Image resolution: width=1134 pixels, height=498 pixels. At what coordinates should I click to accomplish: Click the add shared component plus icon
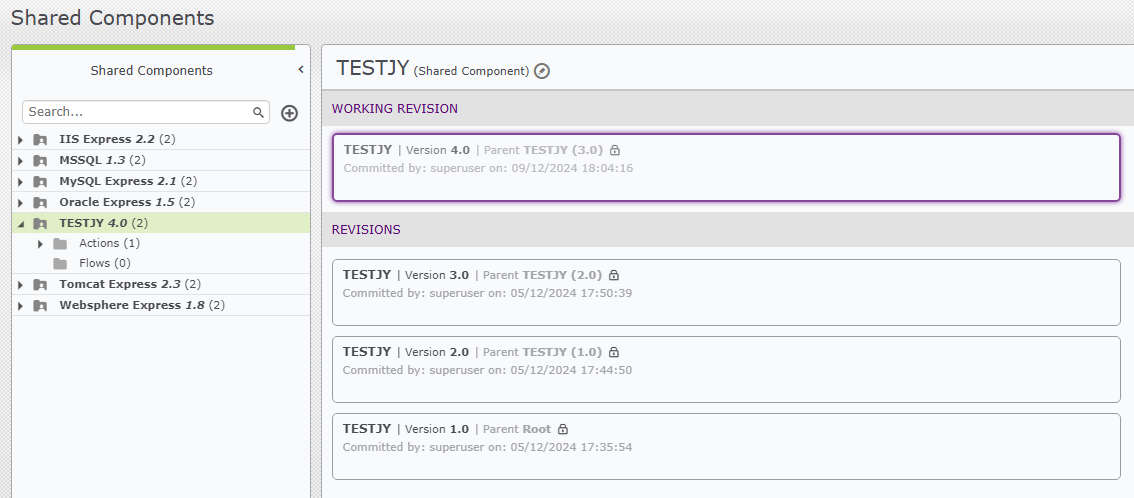(289, 113)
